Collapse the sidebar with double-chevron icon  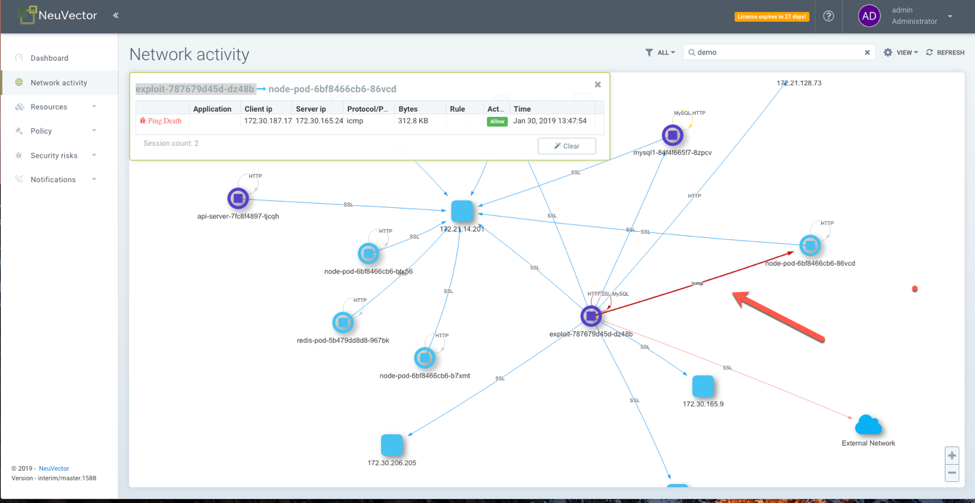click(x=116, y=16)
